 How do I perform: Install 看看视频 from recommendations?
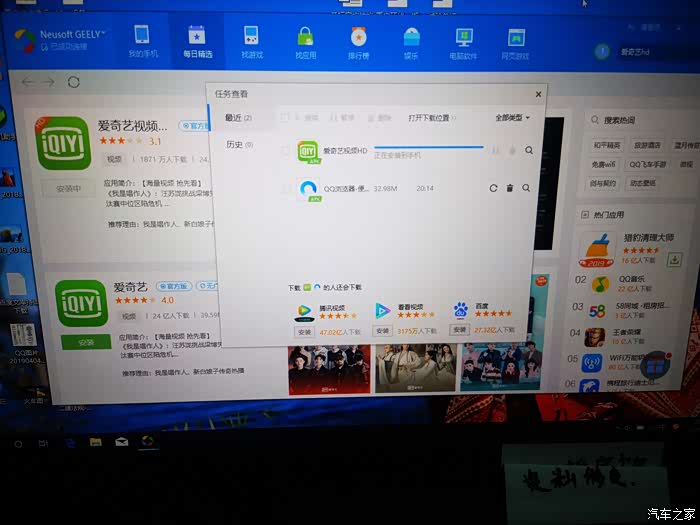pos(383,331)
